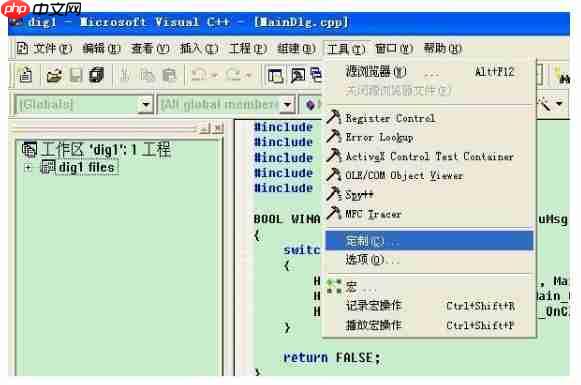
Task: Open the 组建 (Build) menu
Action: point(296,49)
